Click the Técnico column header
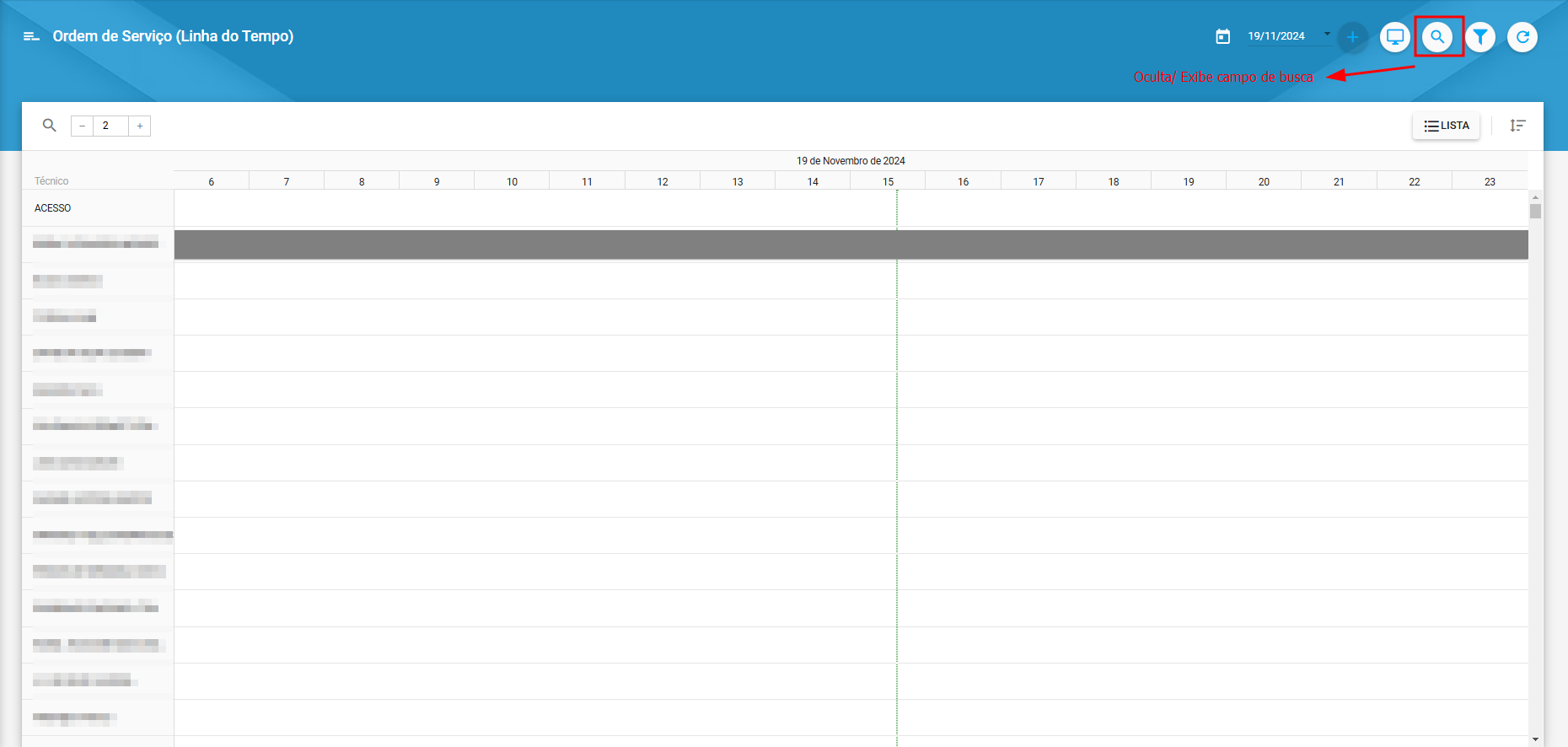The height and width of the screenshot is (747, 1568). [51, 181]
